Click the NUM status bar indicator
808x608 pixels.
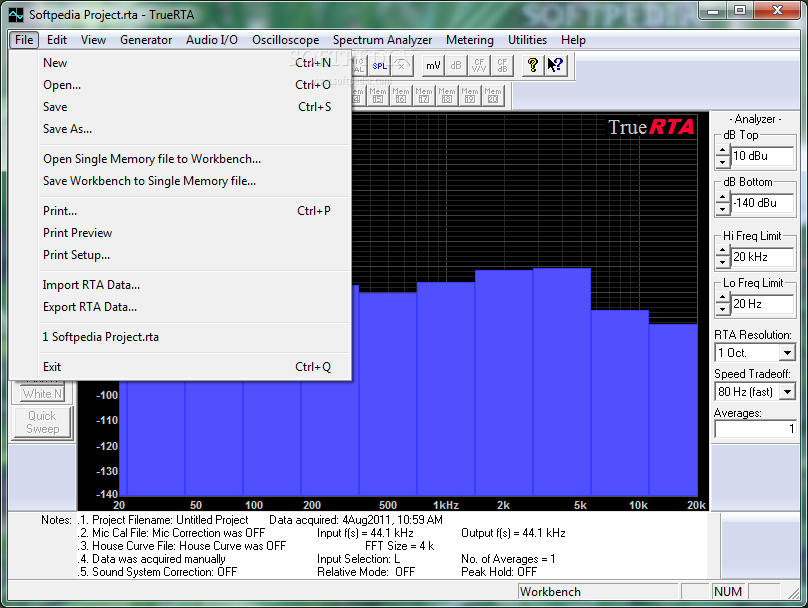click(729, 592)
